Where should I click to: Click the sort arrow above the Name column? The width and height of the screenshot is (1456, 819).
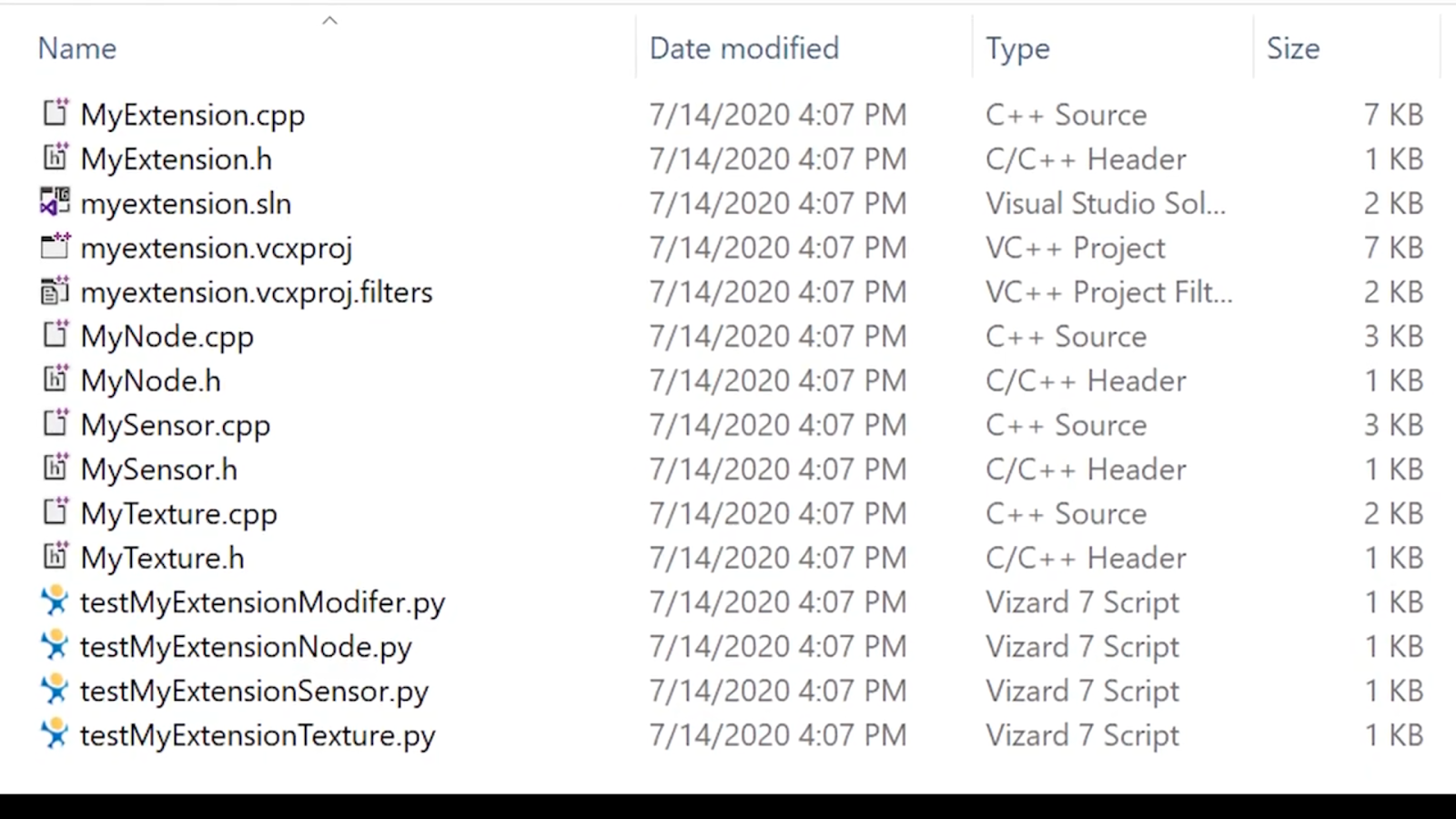click(x=330, y=20)
